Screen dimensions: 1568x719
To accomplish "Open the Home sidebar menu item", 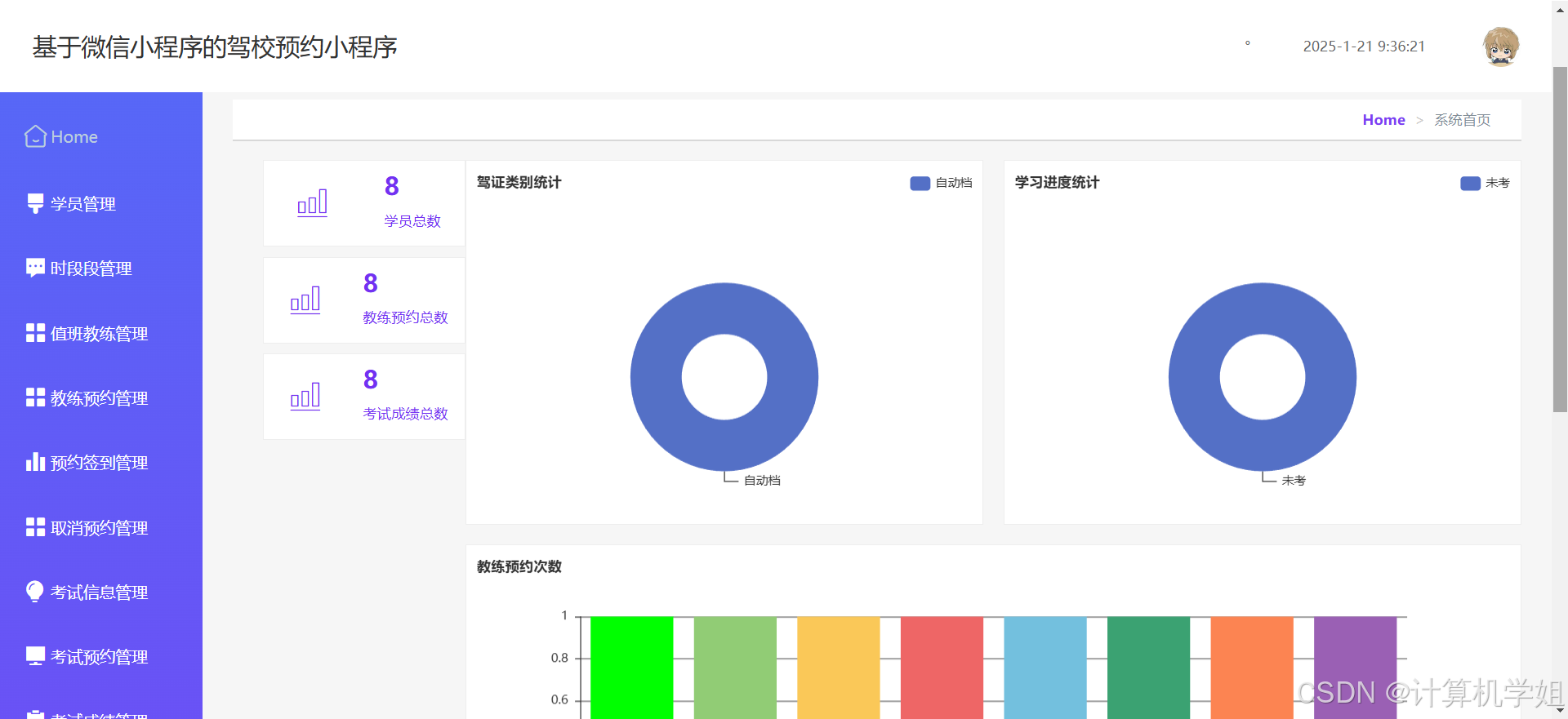I will point(101,137).
